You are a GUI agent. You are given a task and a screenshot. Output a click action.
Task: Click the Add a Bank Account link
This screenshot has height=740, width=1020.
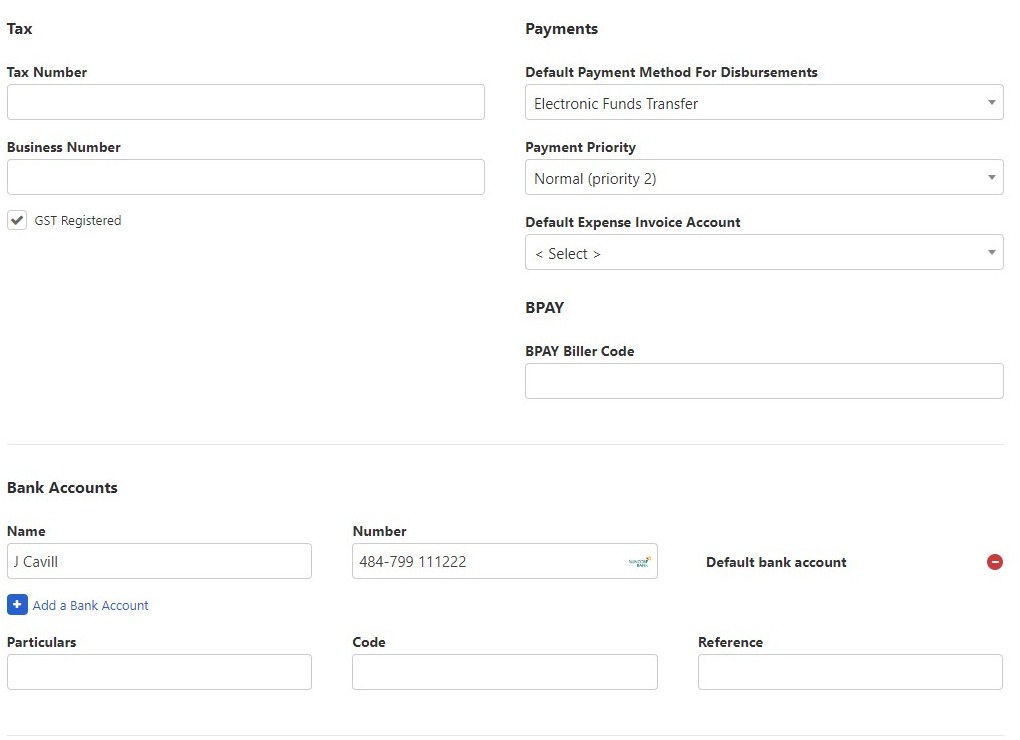pyautogui.click(x=90, y=605)
